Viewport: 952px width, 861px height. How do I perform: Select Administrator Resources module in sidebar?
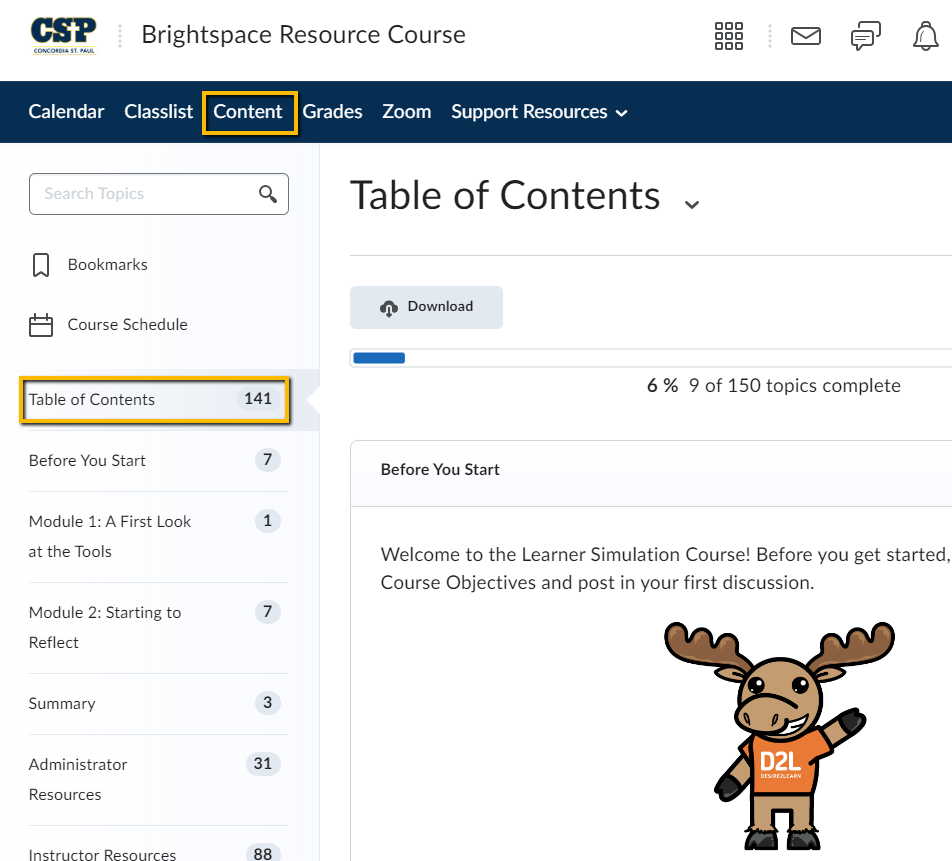point(78,779)
